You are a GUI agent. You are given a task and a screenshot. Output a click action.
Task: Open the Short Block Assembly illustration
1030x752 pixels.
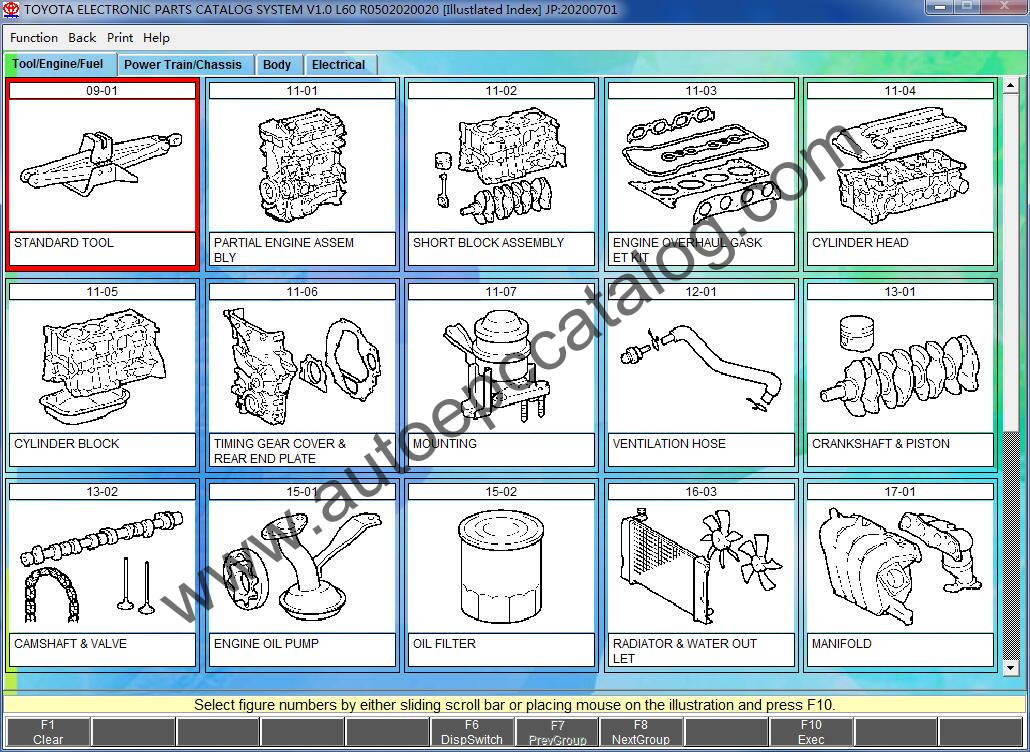(501, 164)
